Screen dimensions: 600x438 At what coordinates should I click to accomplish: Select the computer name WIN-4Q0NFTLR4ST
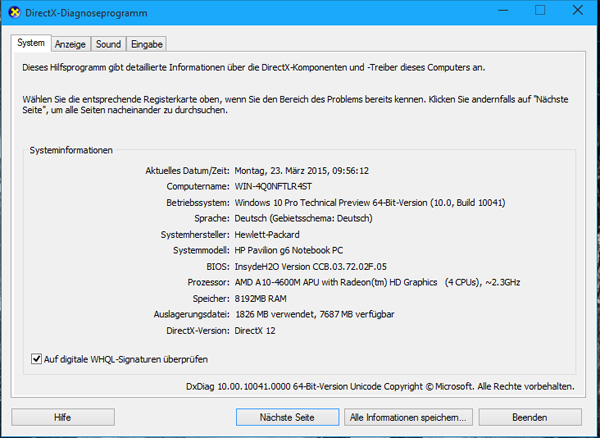click(x=273, y=187)
